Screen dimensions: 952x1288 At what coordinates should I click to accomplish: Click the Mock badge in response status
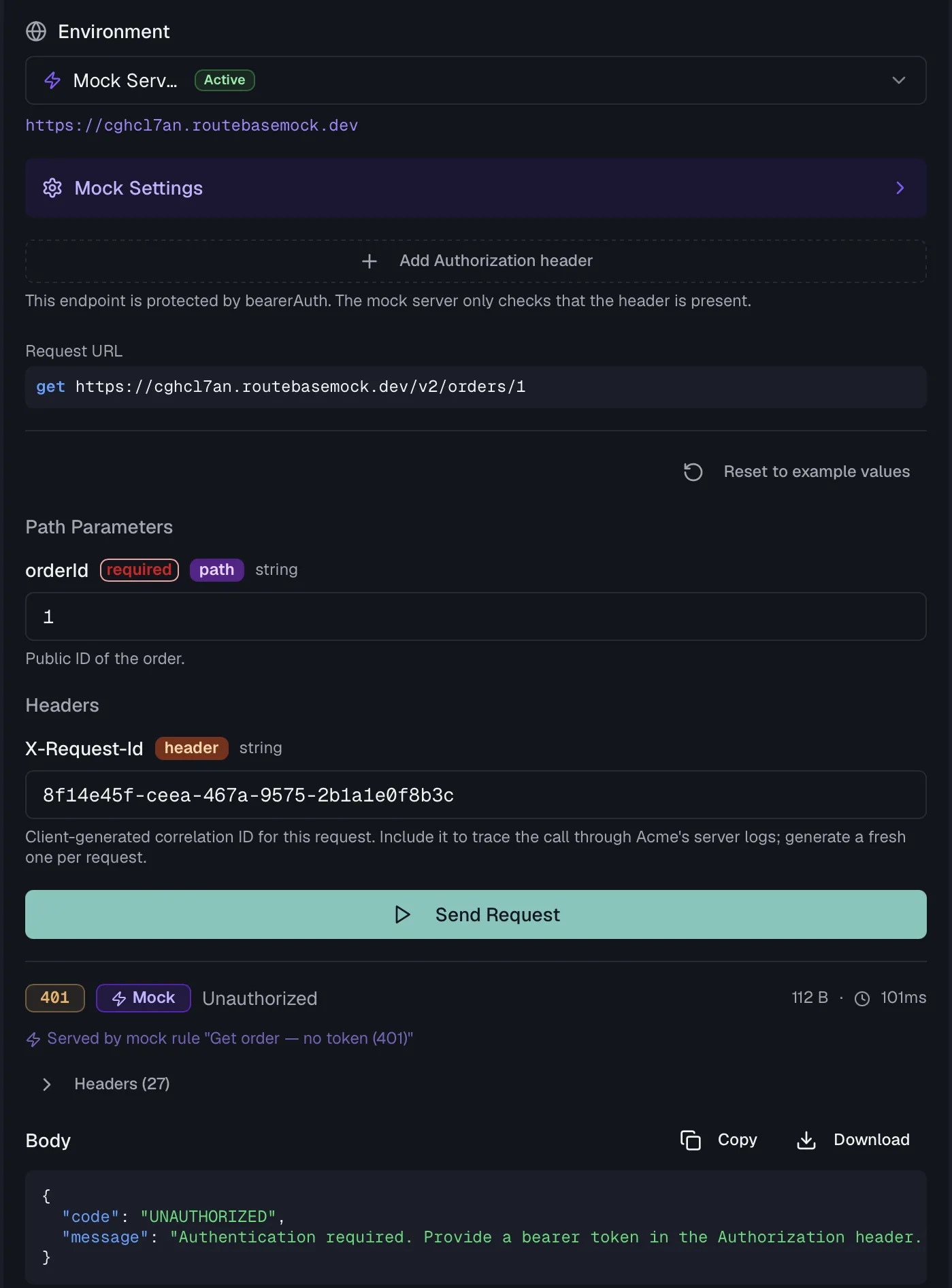tap(144, 998)
